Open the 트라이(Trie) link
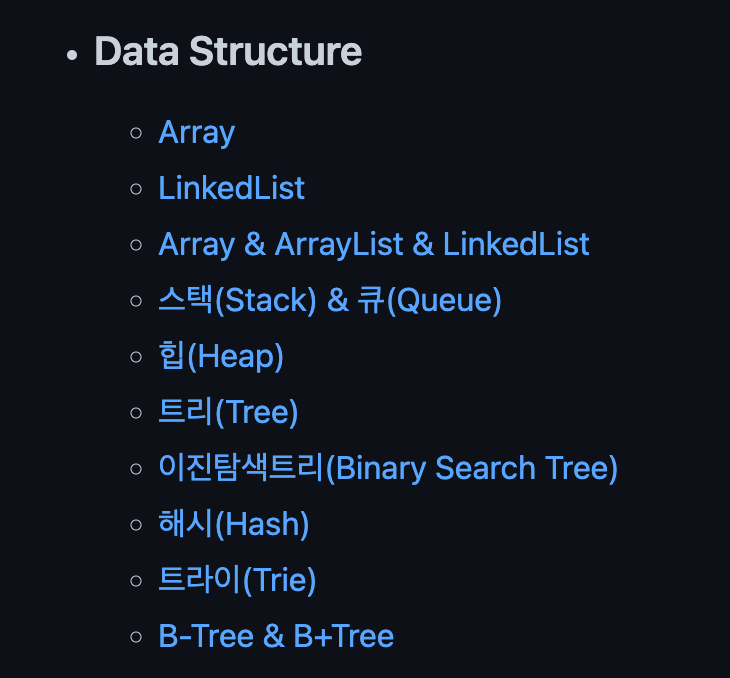 click(x=237, y=581)
